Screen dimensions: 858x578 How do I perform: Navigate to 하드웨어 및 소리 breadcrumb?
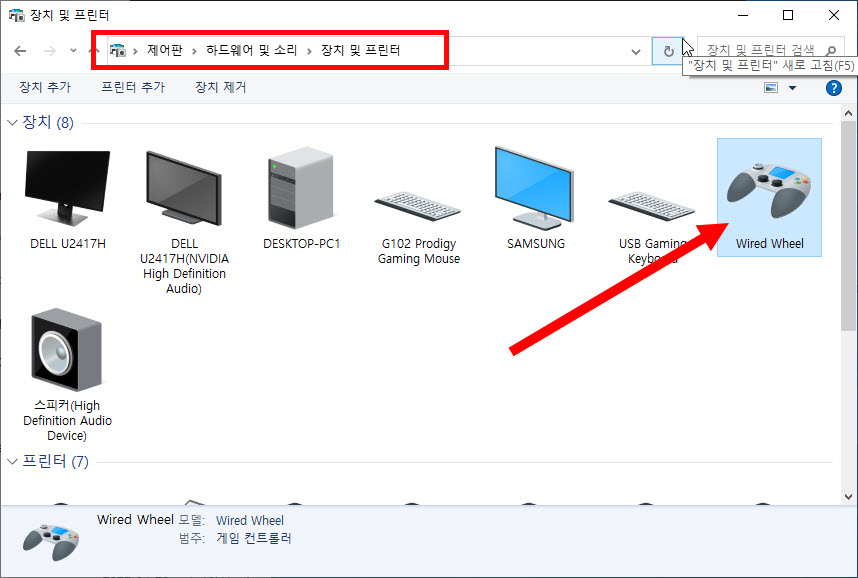pyautogui.click(x=252, y=50)
